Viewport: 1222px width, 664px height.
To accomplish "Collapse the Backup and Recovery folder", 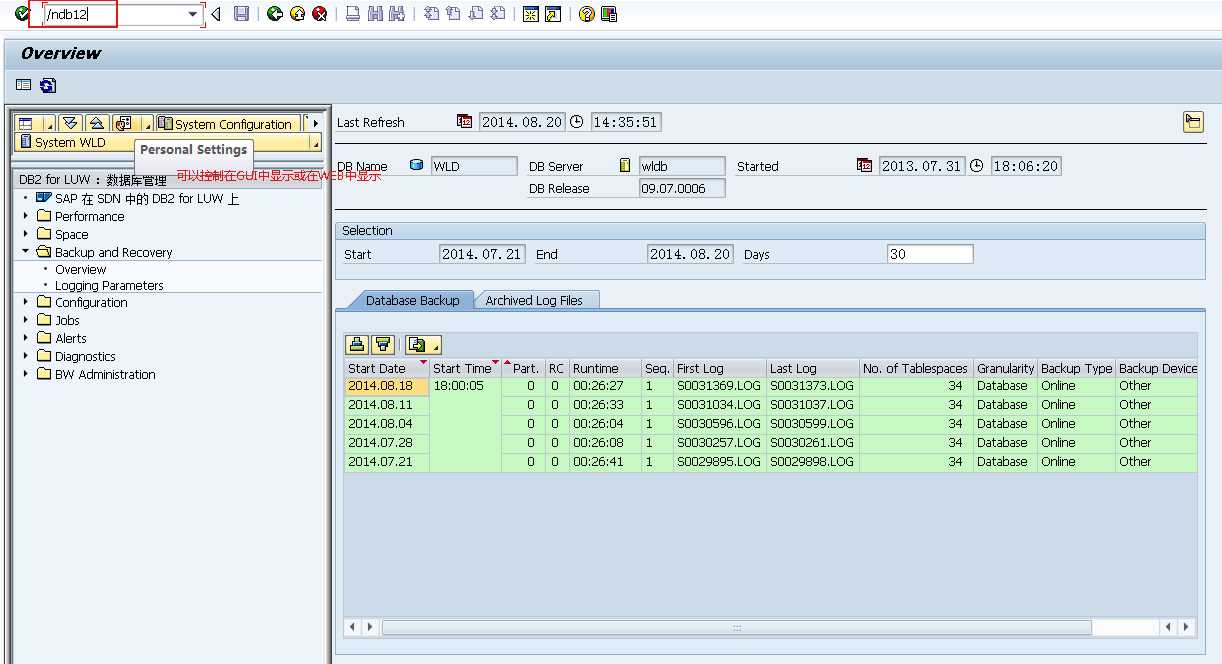I will 26,252.
